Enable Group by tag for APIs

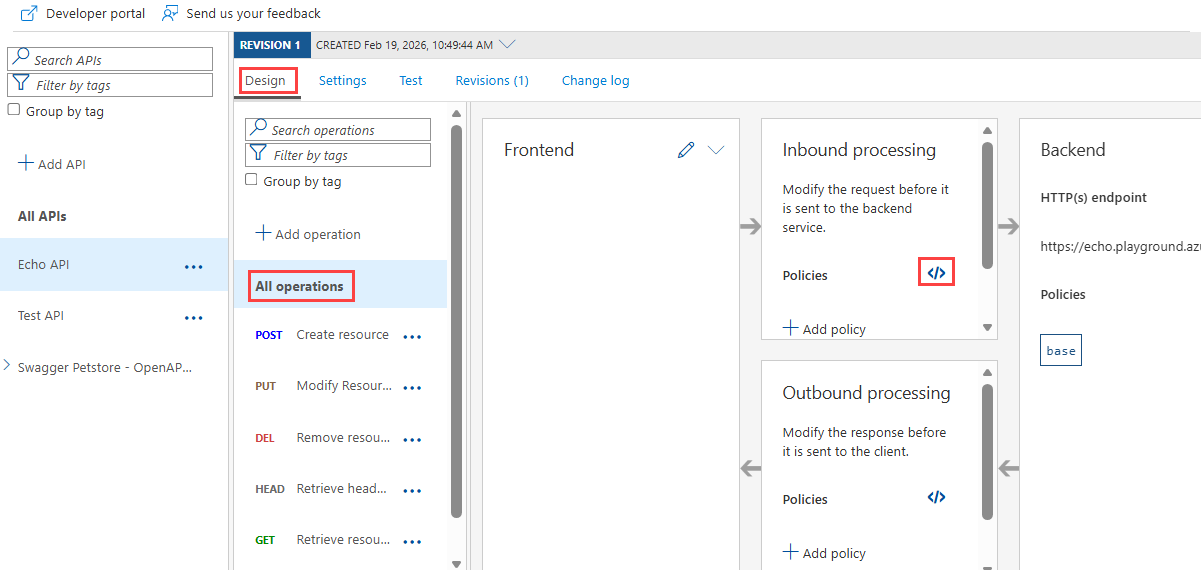(x=14, y=111)
